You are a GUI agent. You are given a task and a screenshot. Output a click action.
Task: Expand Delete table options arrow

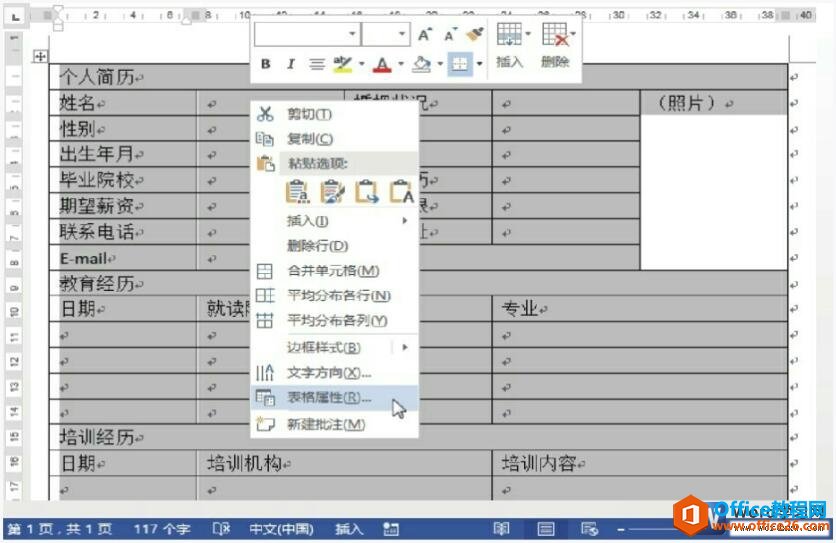point(573,34)
